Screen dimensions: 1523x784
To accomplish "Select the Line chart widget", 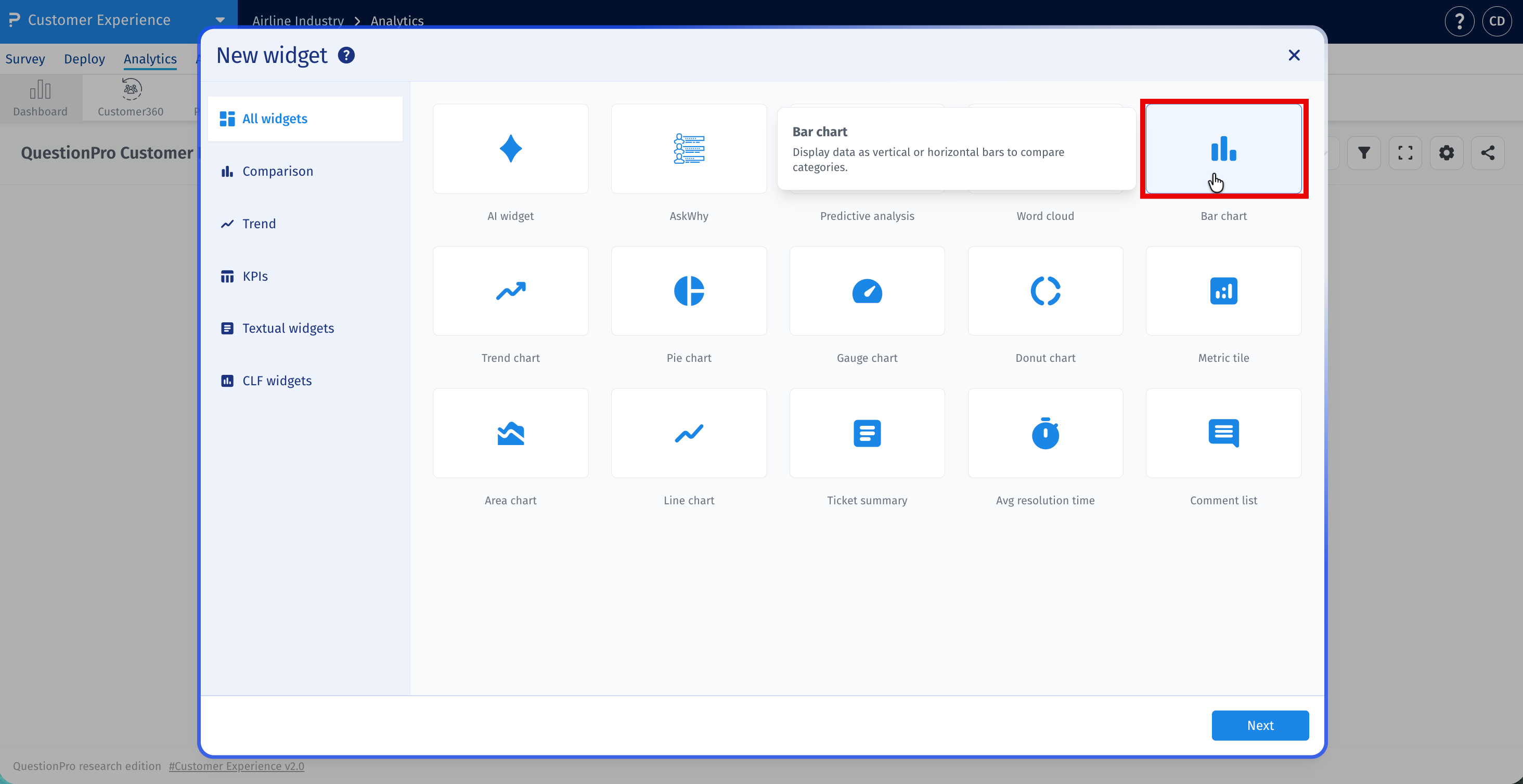I will [x=689, y=433].
